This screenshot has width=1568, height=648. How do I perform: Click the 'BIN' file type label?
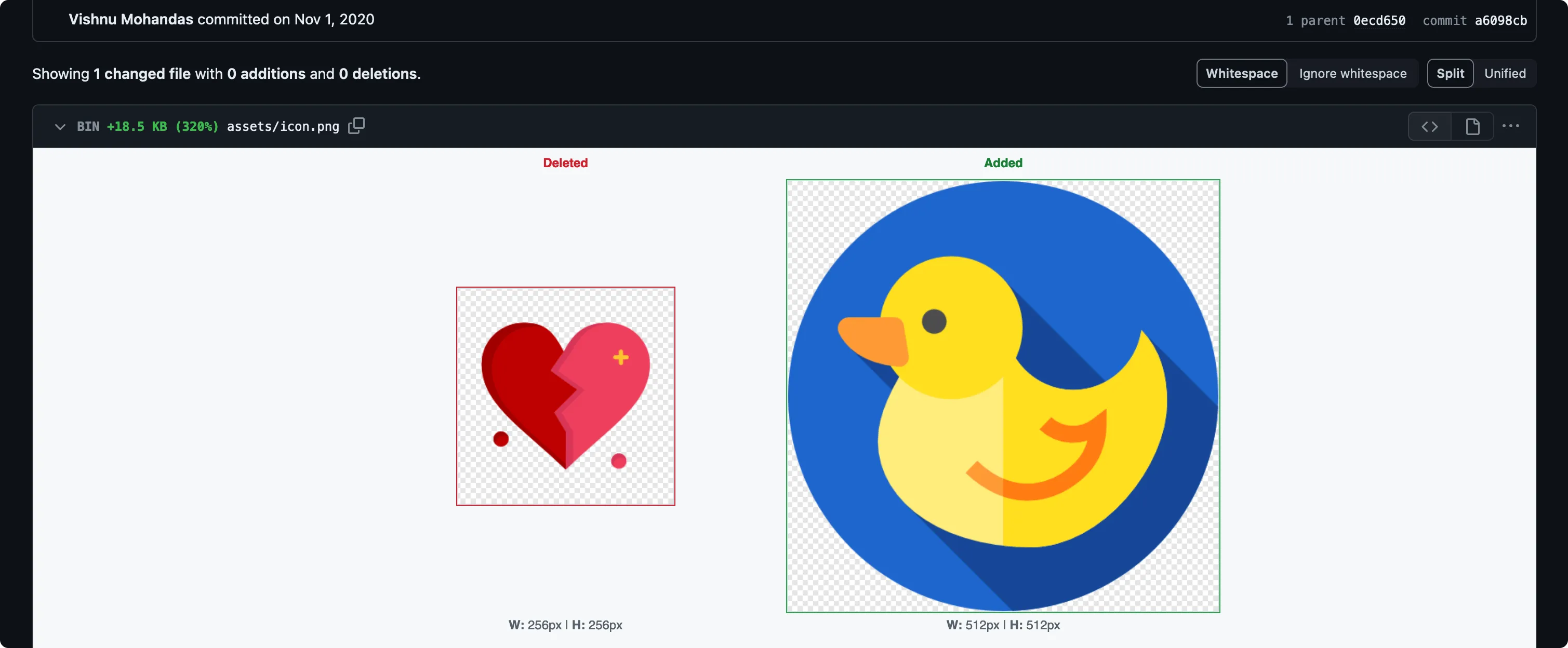88,127
